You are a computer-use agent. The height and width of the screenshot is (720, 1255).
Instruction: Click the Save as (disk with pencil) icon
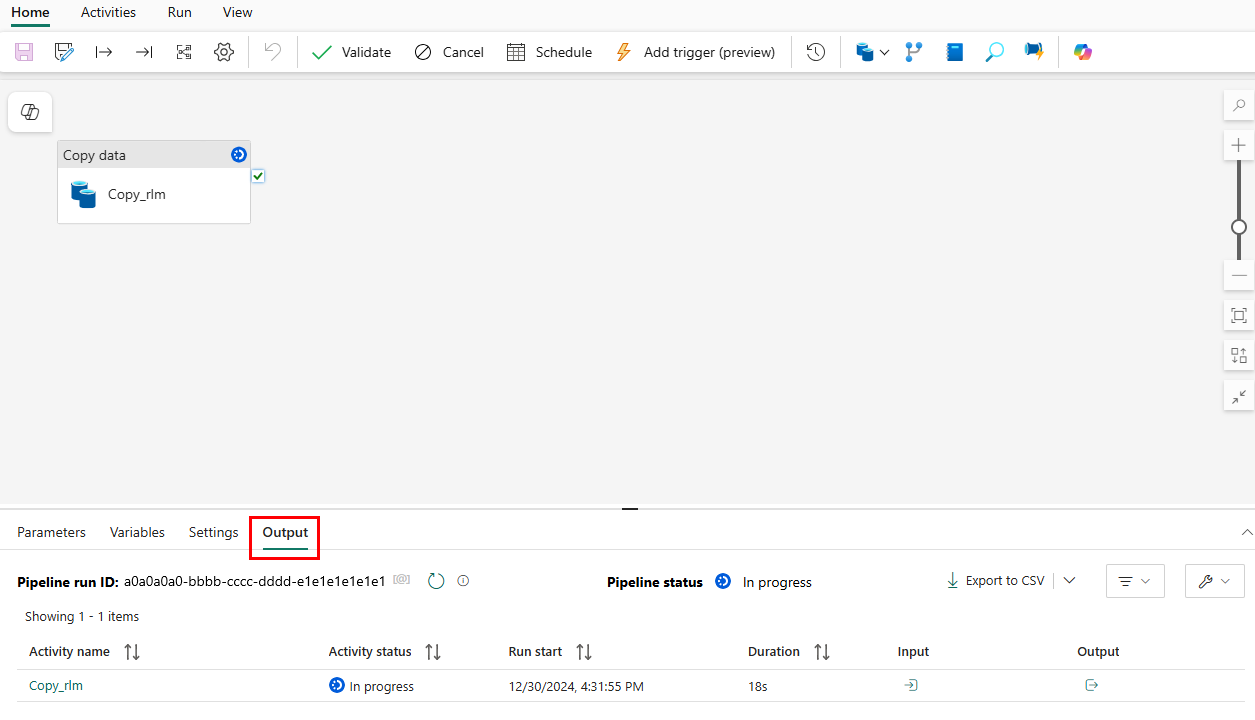click(65, 52)
